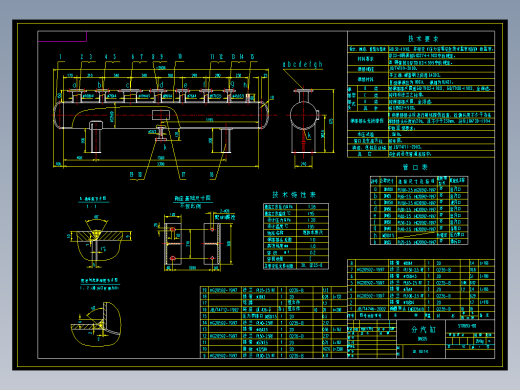520x390 pixels.
Task: Click part balloon number 16
Action: pos(212,175)
